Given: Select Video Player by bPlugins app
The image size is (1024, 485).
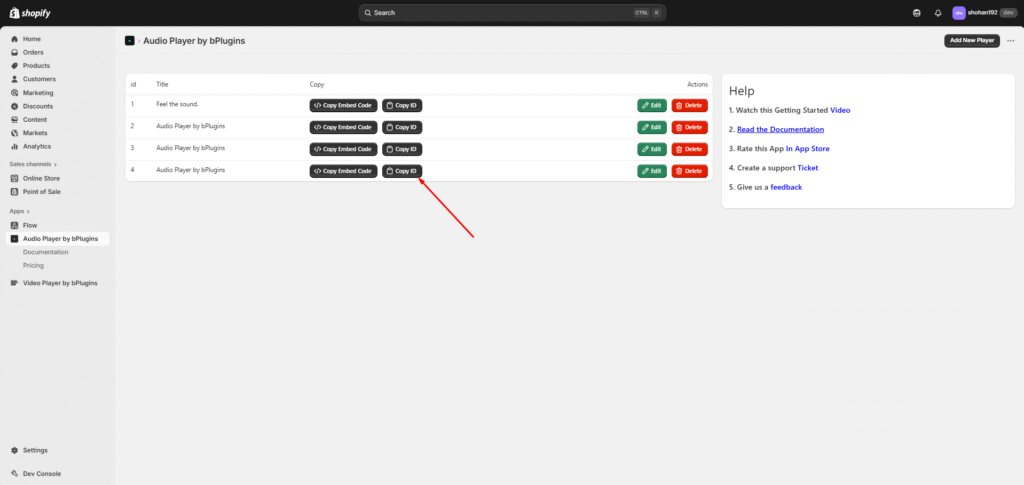Looking at the screenshot, I should point(59,283).
